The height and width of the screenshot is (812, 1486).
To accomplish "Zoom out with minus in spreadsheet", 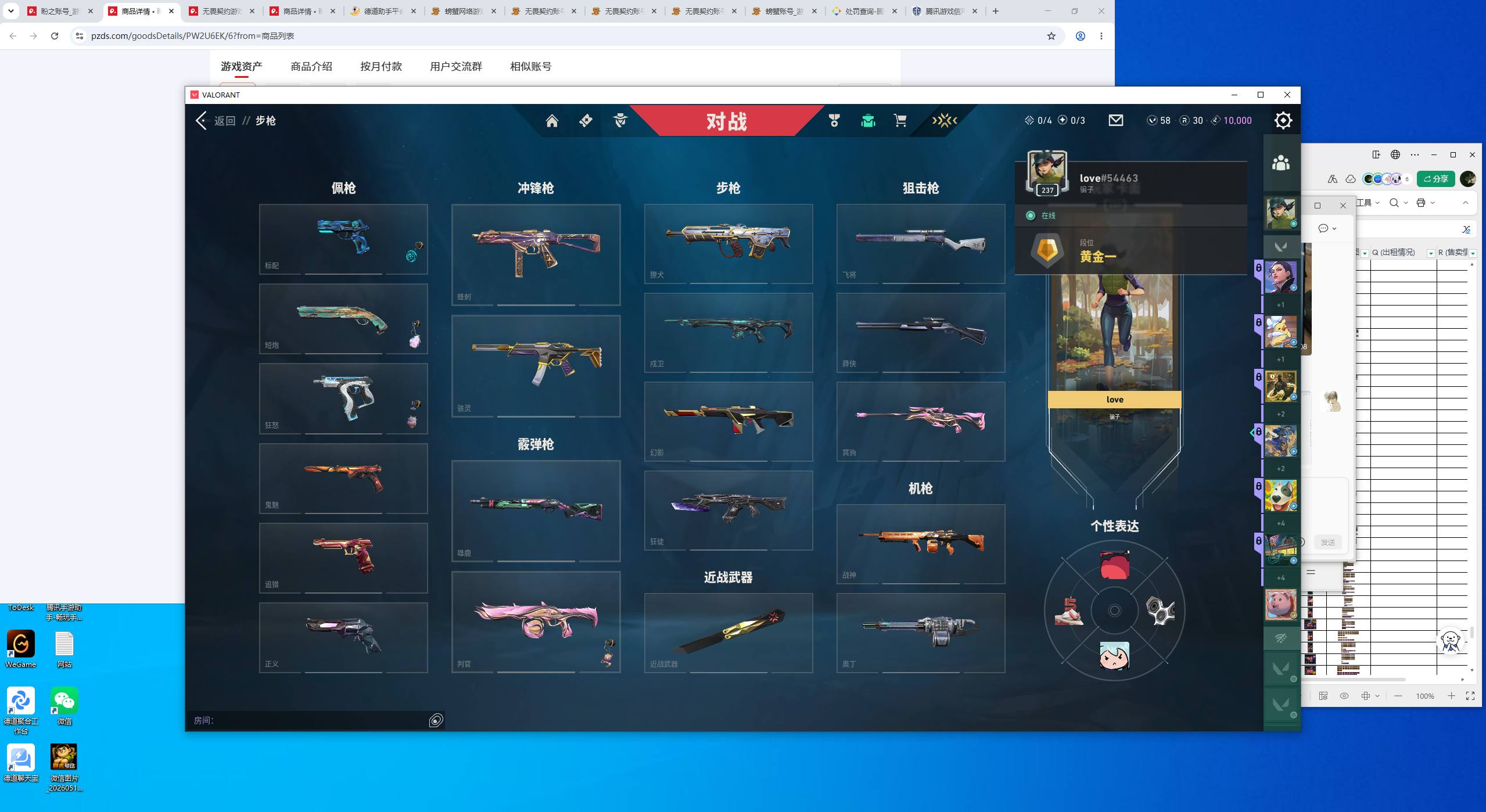I will click(1398, 696).
